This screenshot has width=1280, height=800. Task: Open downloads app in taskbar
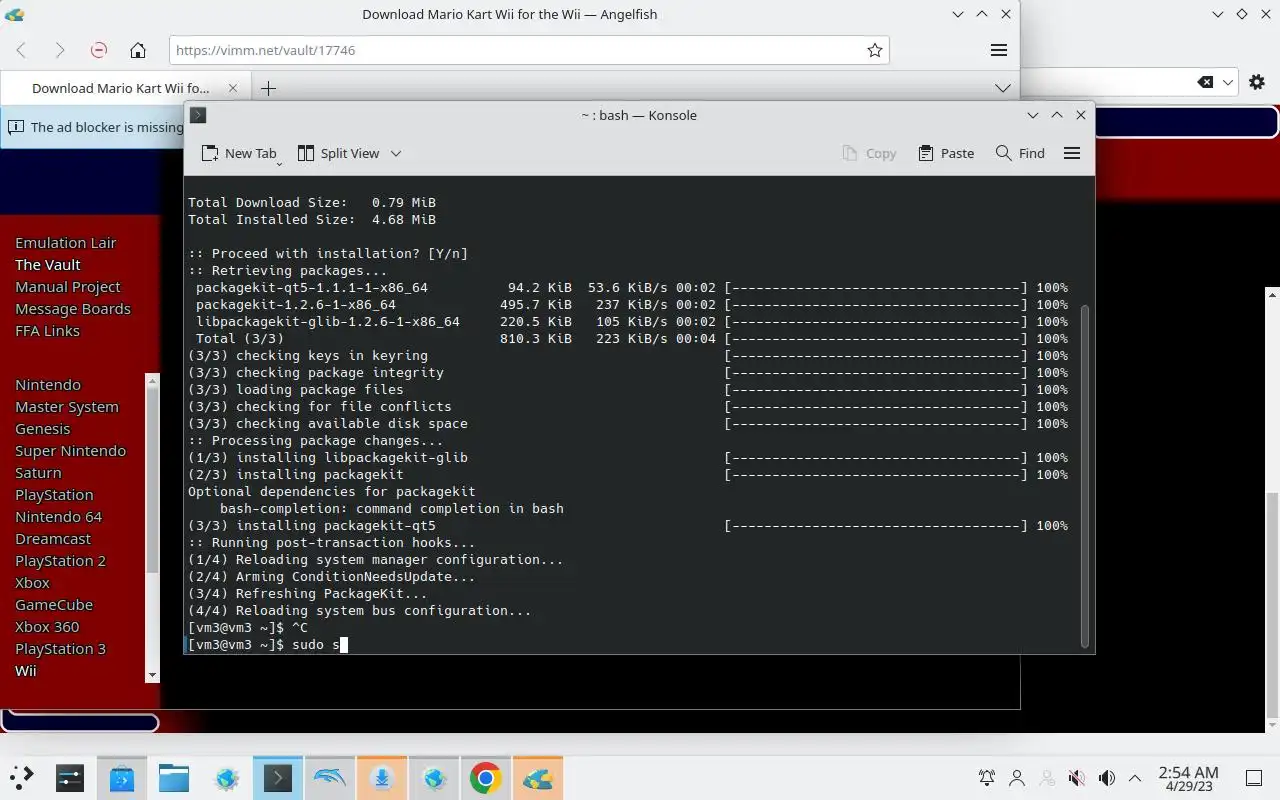[381, 777]
